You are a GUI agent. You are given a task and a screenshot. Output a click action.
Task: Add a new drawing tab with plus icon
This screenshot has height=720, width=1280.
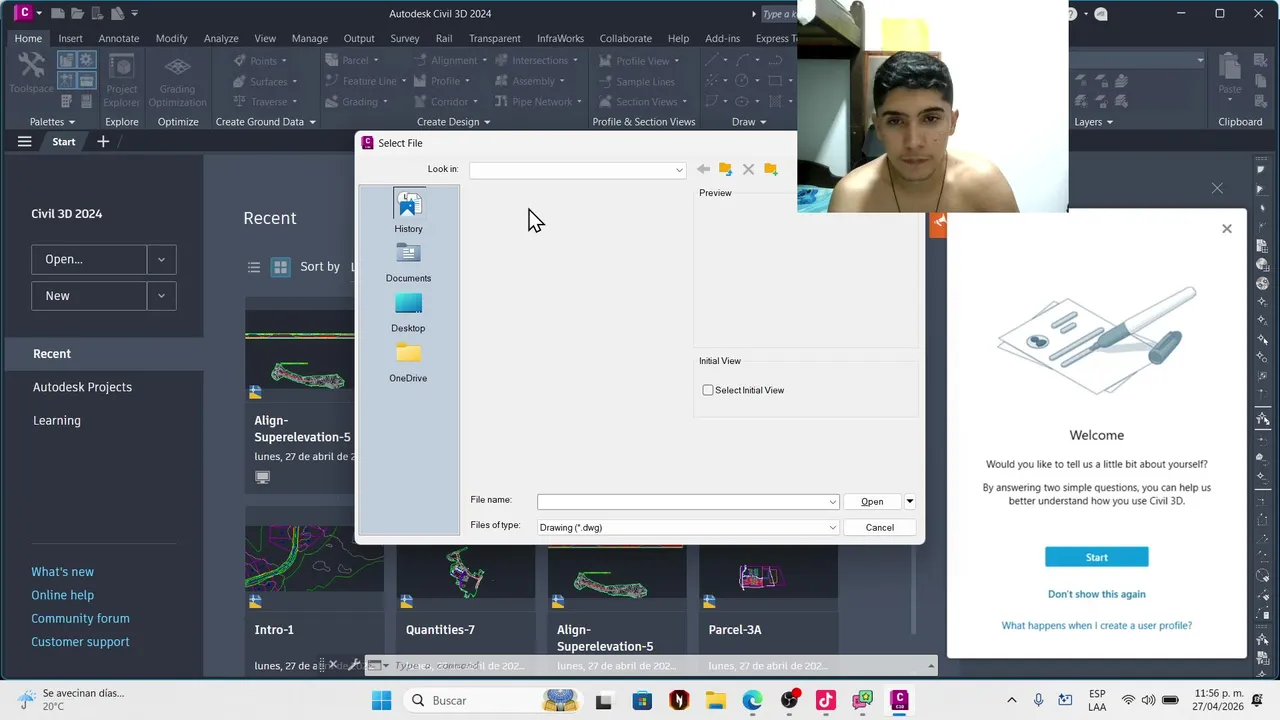[103, 142]
